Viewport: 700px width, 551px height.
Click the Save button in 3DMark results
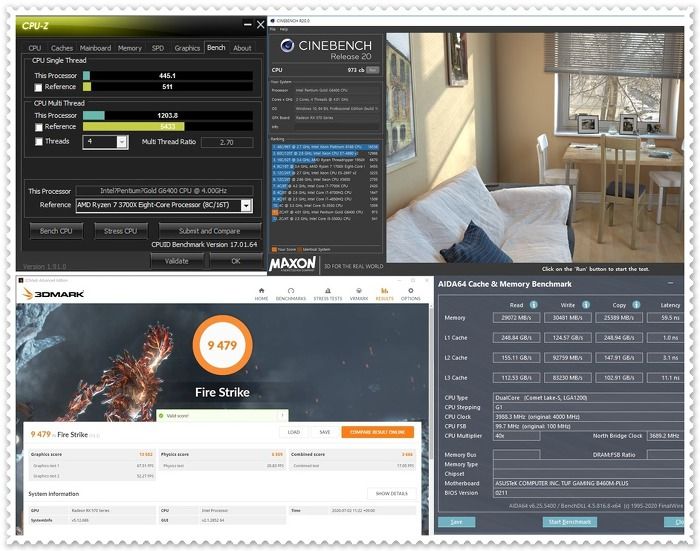pyautogui.click(x=325, y=432)
